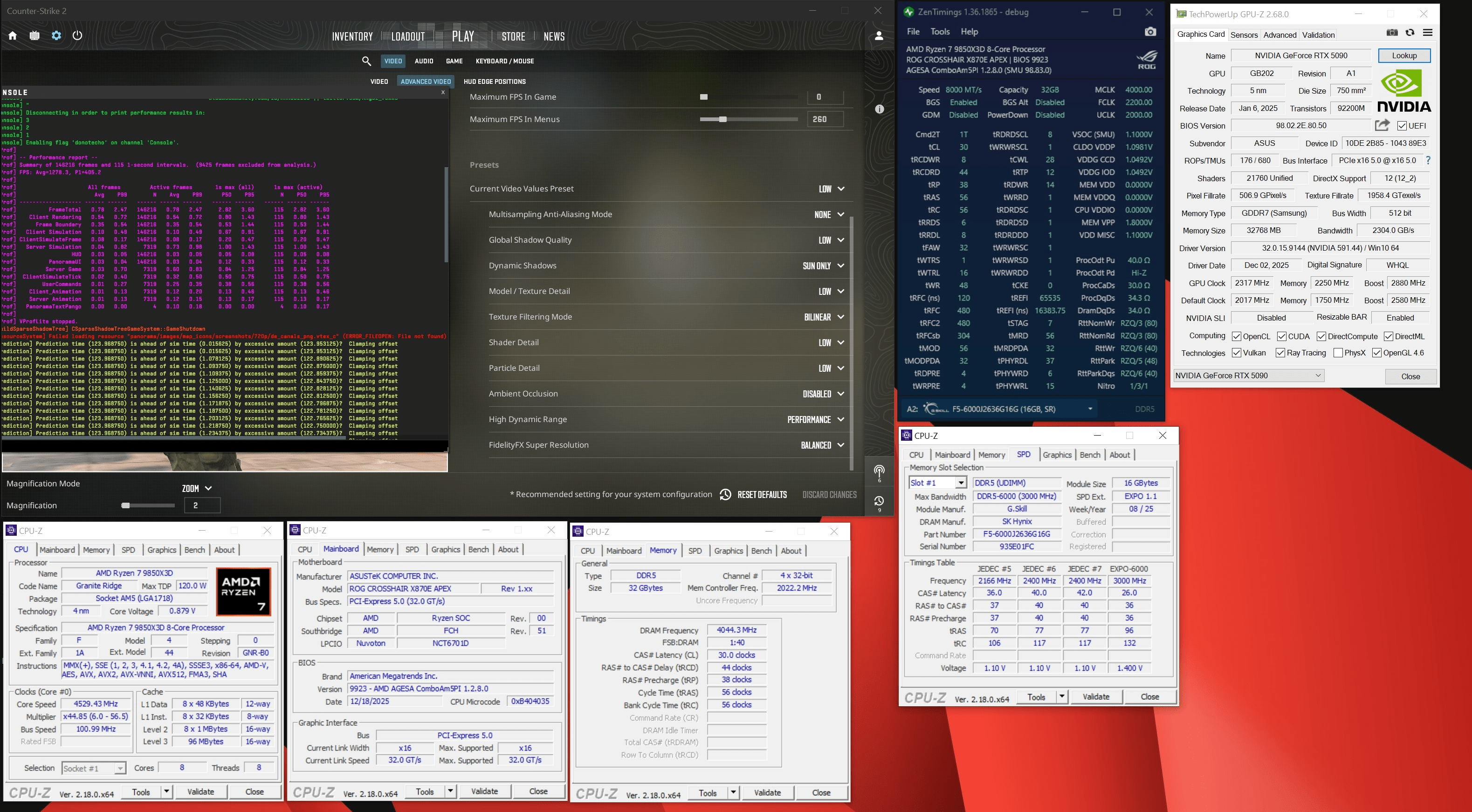Click the settings search magnifier icon

[x=366, y=61]
